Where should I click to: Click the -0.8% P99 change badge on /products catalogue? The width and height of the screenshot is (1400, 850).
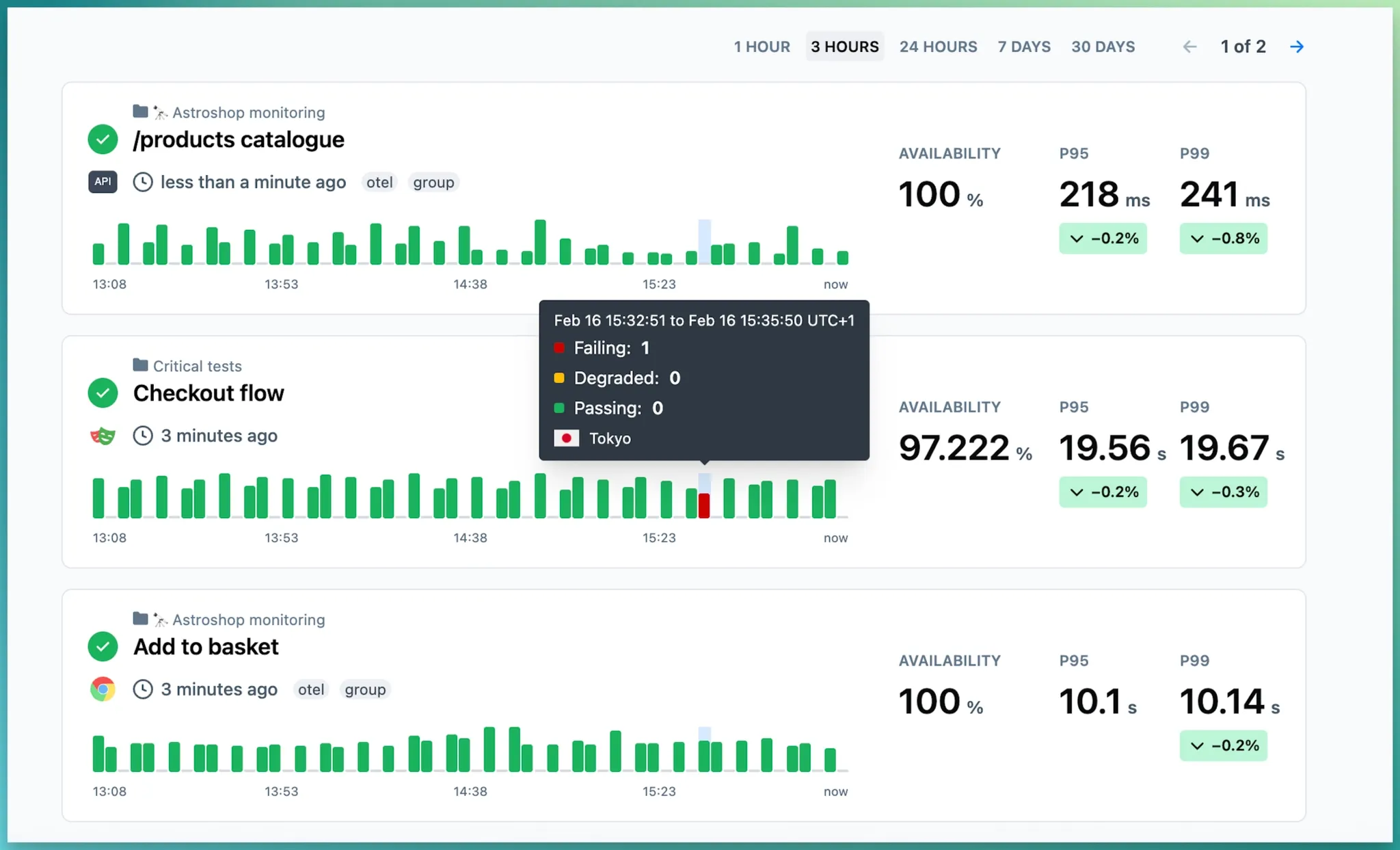pyautogui.click(x=1223, y=239)
